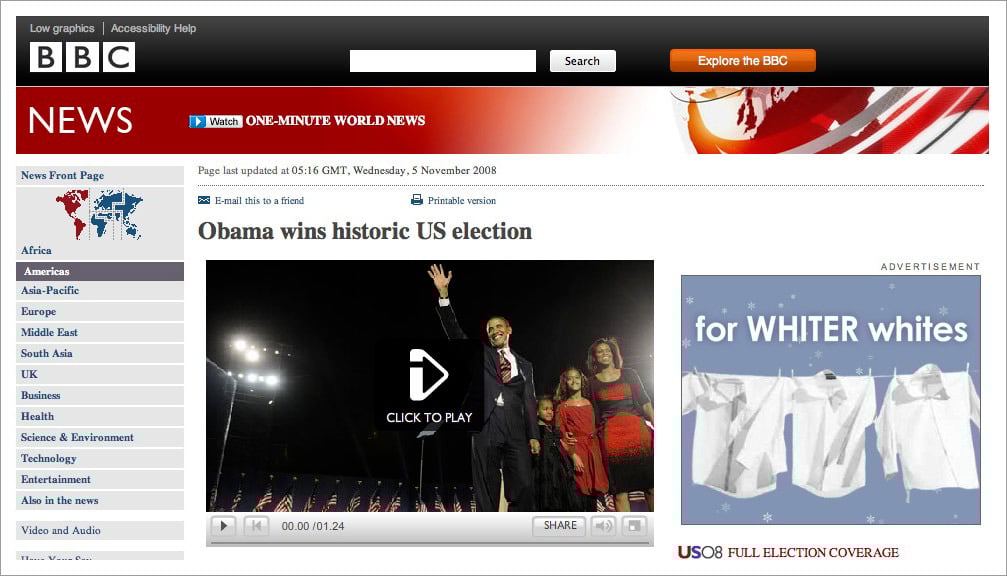Viewport: 1007px width, 576px height.
Task: Click the BBC logo
Action: pos(82,57)
